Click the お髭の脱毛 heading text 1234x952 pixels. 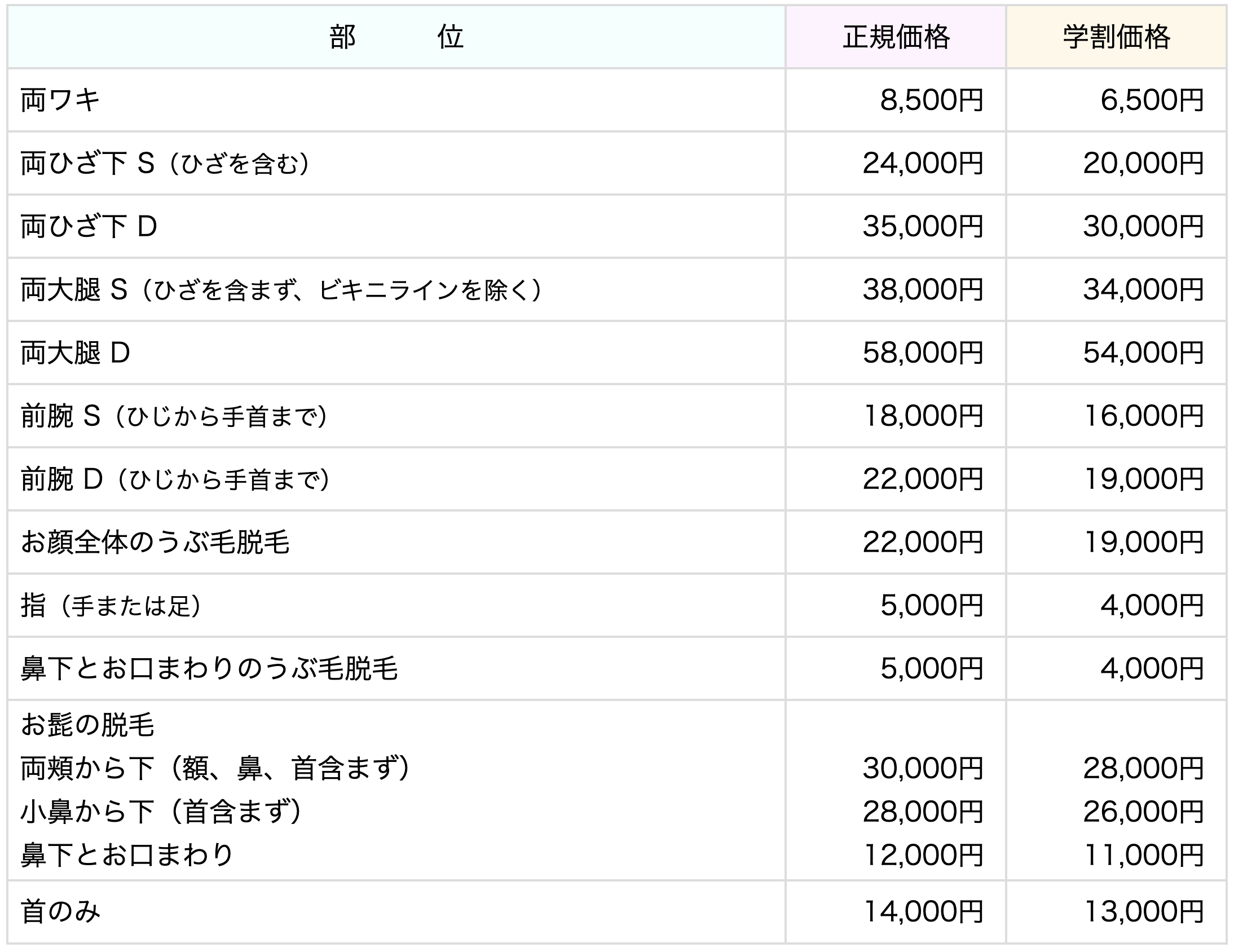pyautogui.click(x=87, y=725)
